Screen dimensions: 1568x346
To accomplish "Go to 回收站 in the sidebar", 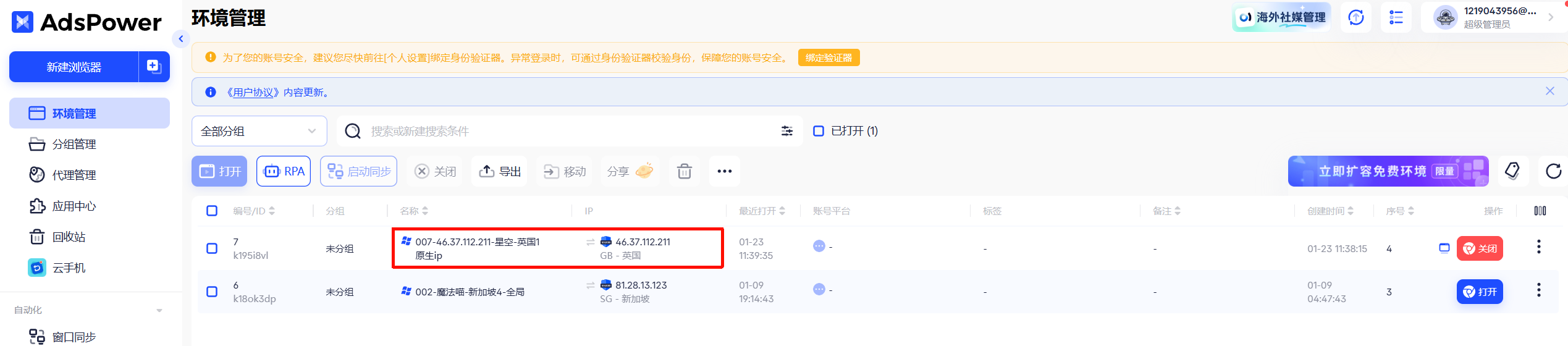I will (69, 237).
